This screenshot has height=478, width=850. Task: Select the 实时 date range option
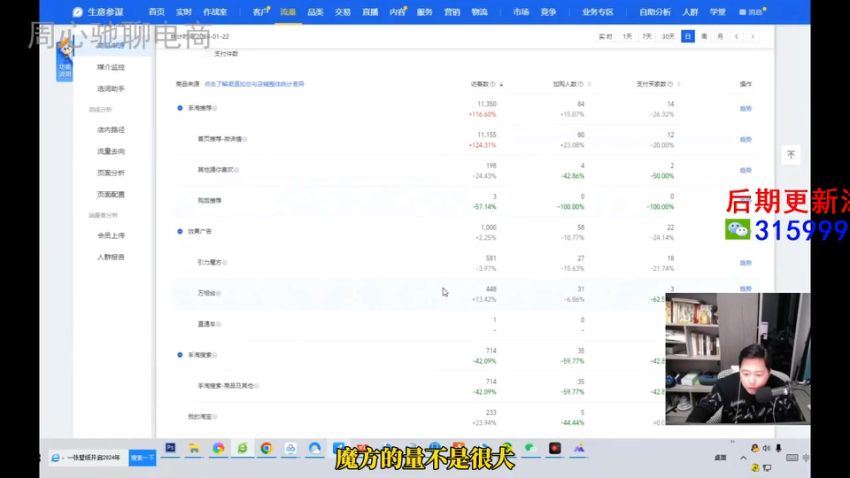(x=605, y=36)
